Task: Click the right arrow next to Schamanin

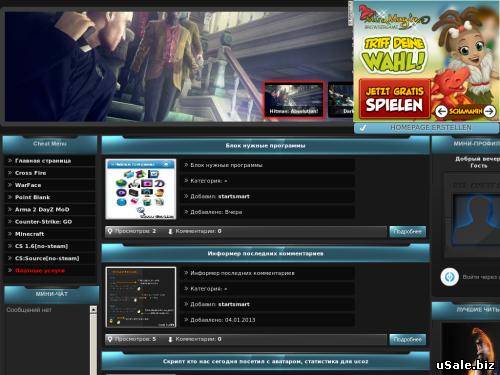Action: 489,111
